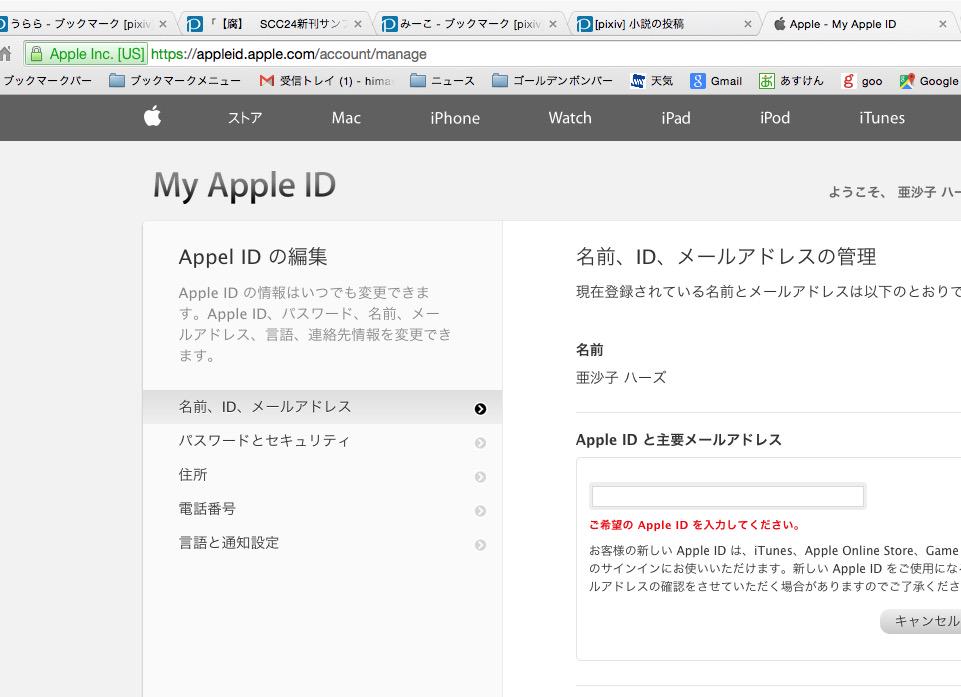The height and width of the screenshot is (697, 961).
Task: Open iTunes in Apple navigation bar
Action: (882, 118)
